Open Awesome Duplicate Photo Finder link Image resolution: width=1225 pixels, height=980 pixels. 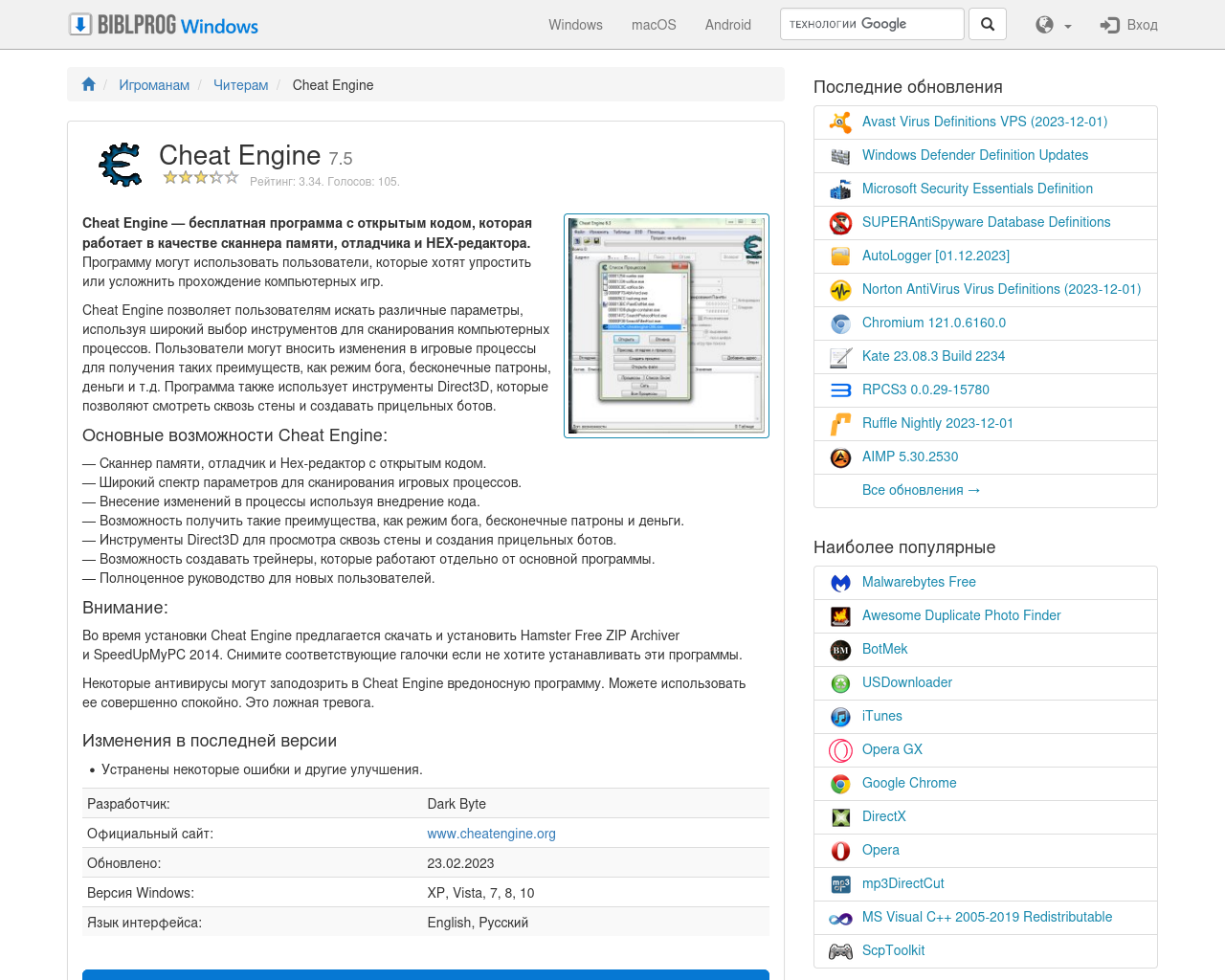961,615
